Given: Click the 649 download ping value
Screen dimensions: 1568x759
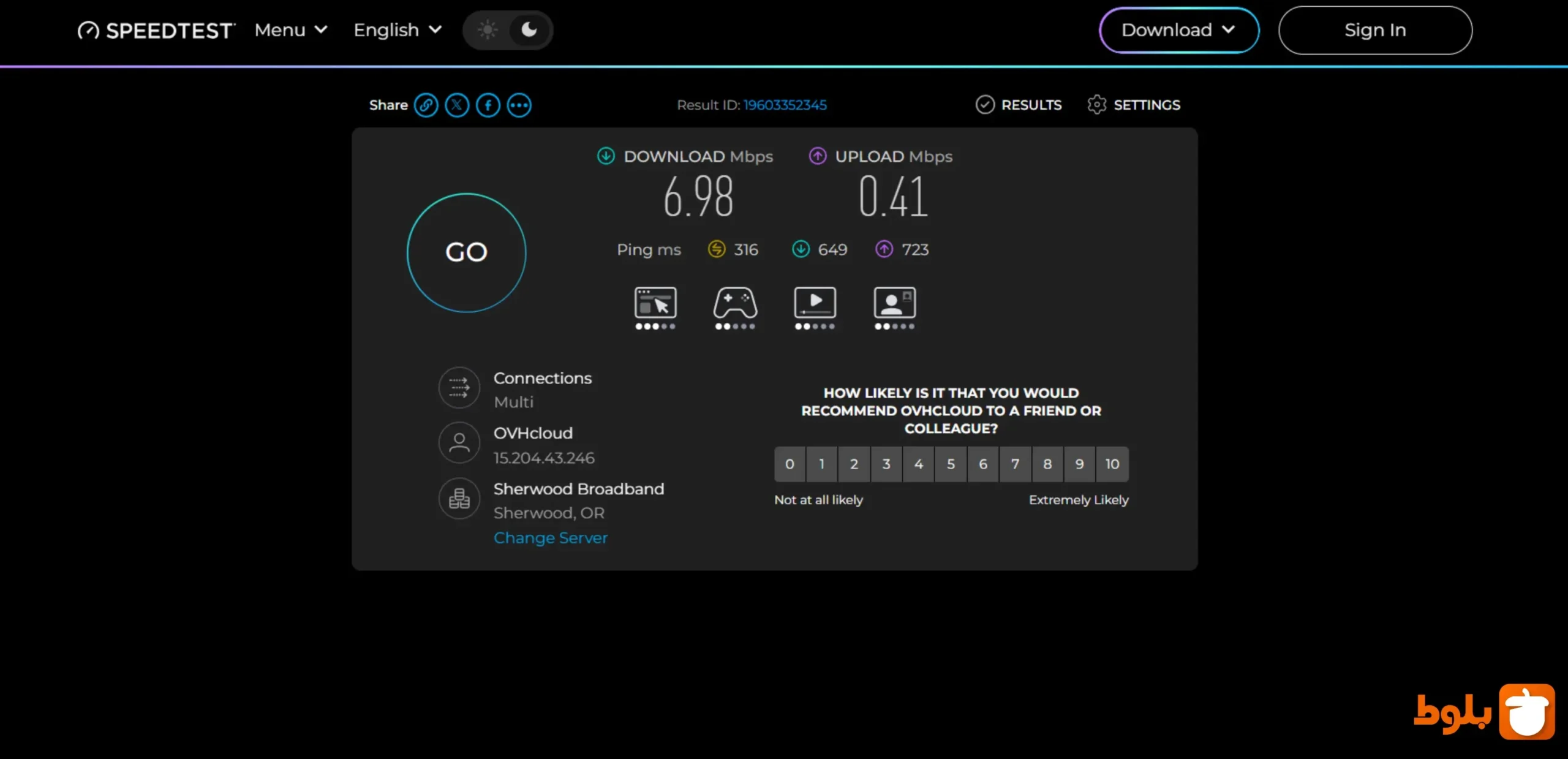Looking at the screenshot, I should [x=832, y=249].
